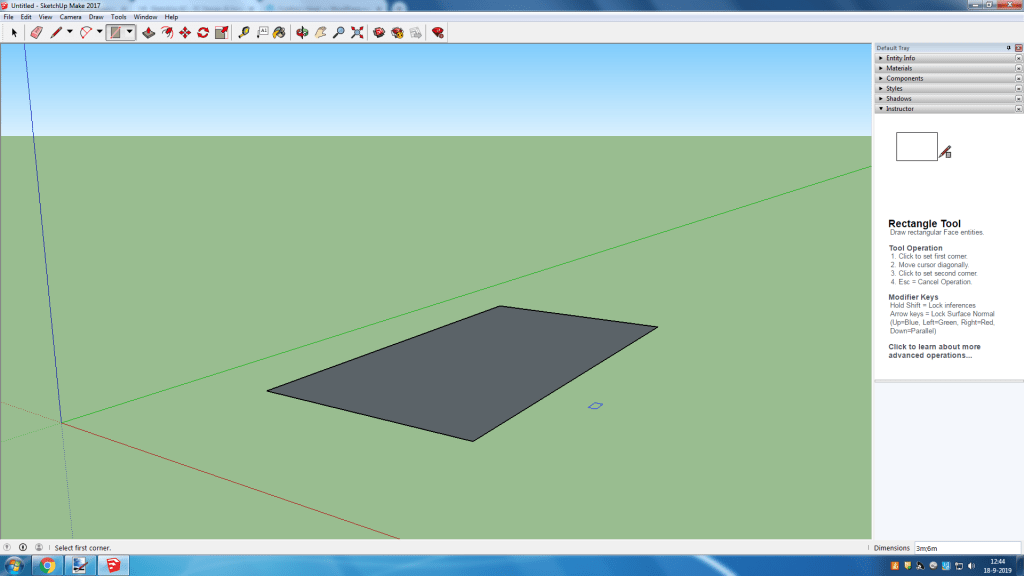
Task: Expand the Shadows panel
Action: (x=898, y=98)
